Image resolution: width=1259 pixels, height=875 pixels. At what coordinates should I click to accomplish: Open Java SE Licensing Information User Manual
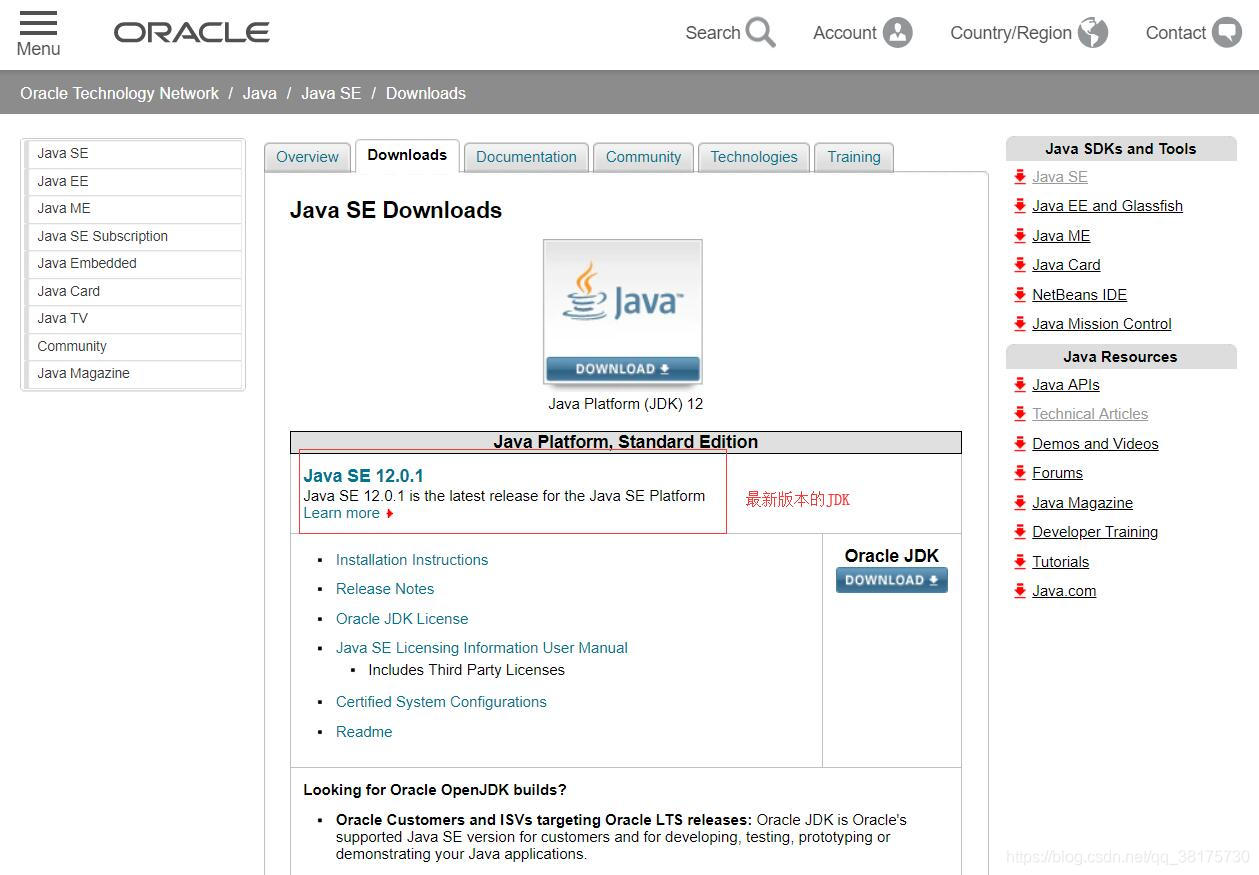click(x=482, y=648)
